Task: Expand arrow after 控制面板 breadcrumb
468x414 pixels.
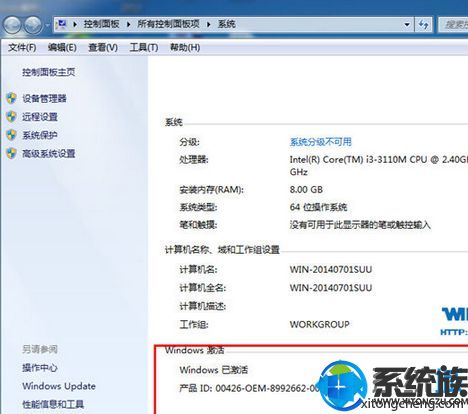Action: click(128, 24)
